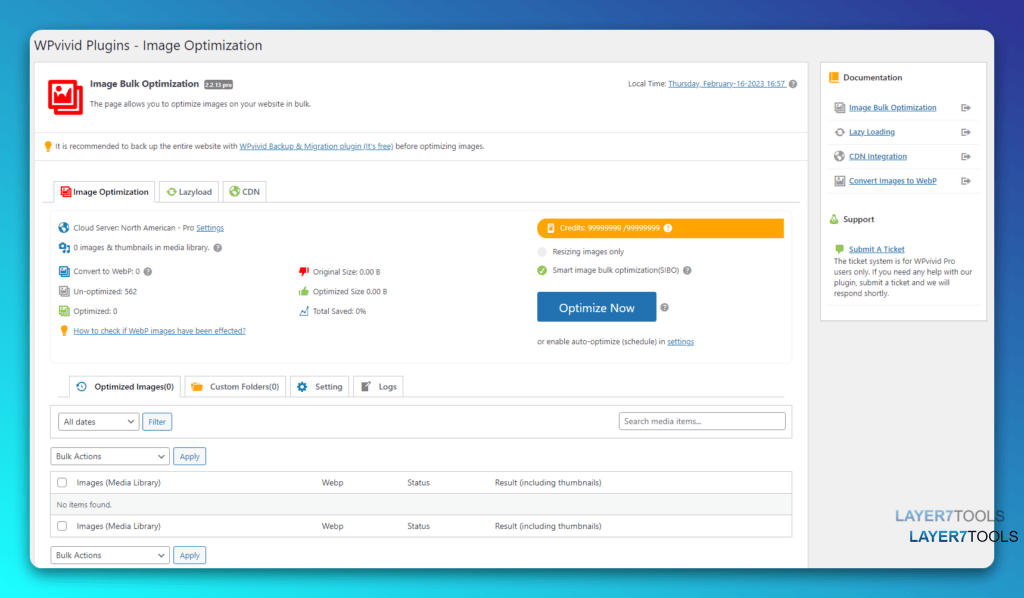Viewport: 1024px width, 598px height.
Task: Click the lightbulb icon beside WebP check link
Action: click(x=64, y=331)
